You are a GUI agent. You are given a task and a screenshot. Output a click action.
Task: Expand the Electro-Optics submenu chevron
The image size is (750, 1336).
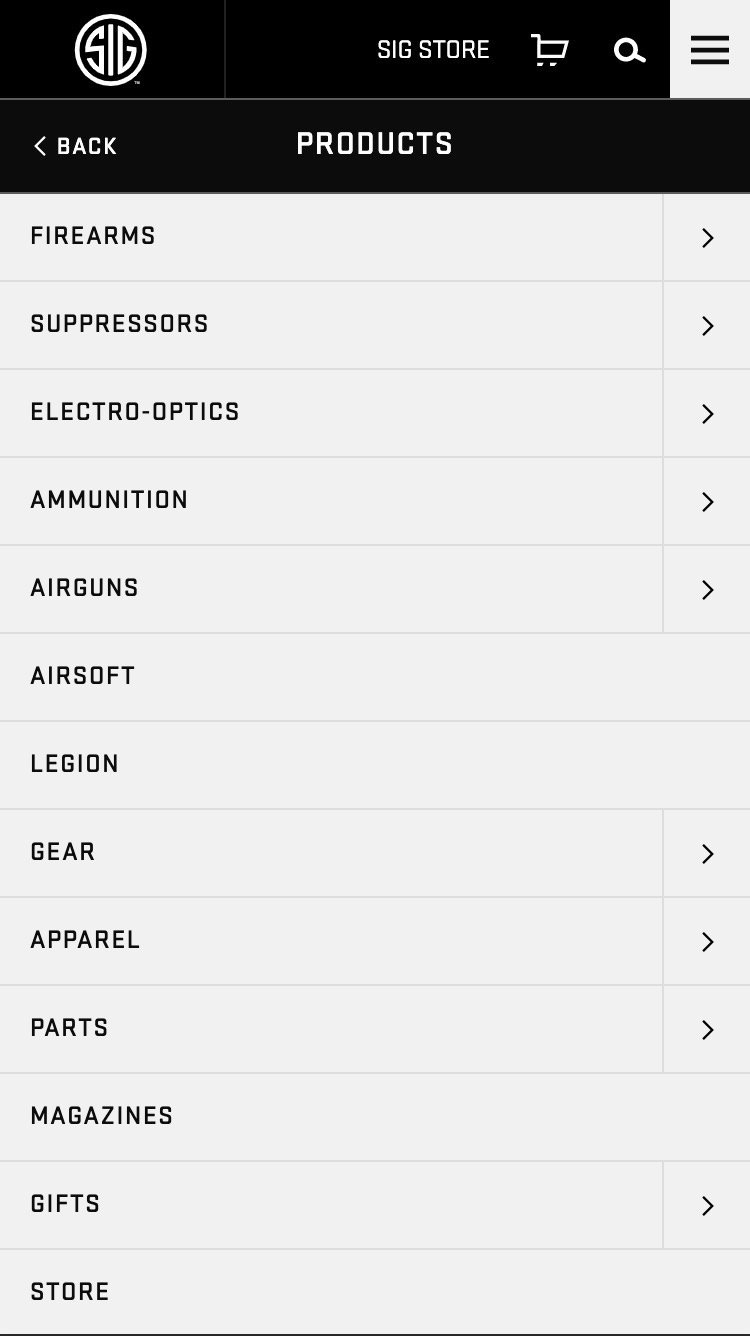[x=707, y=414]
